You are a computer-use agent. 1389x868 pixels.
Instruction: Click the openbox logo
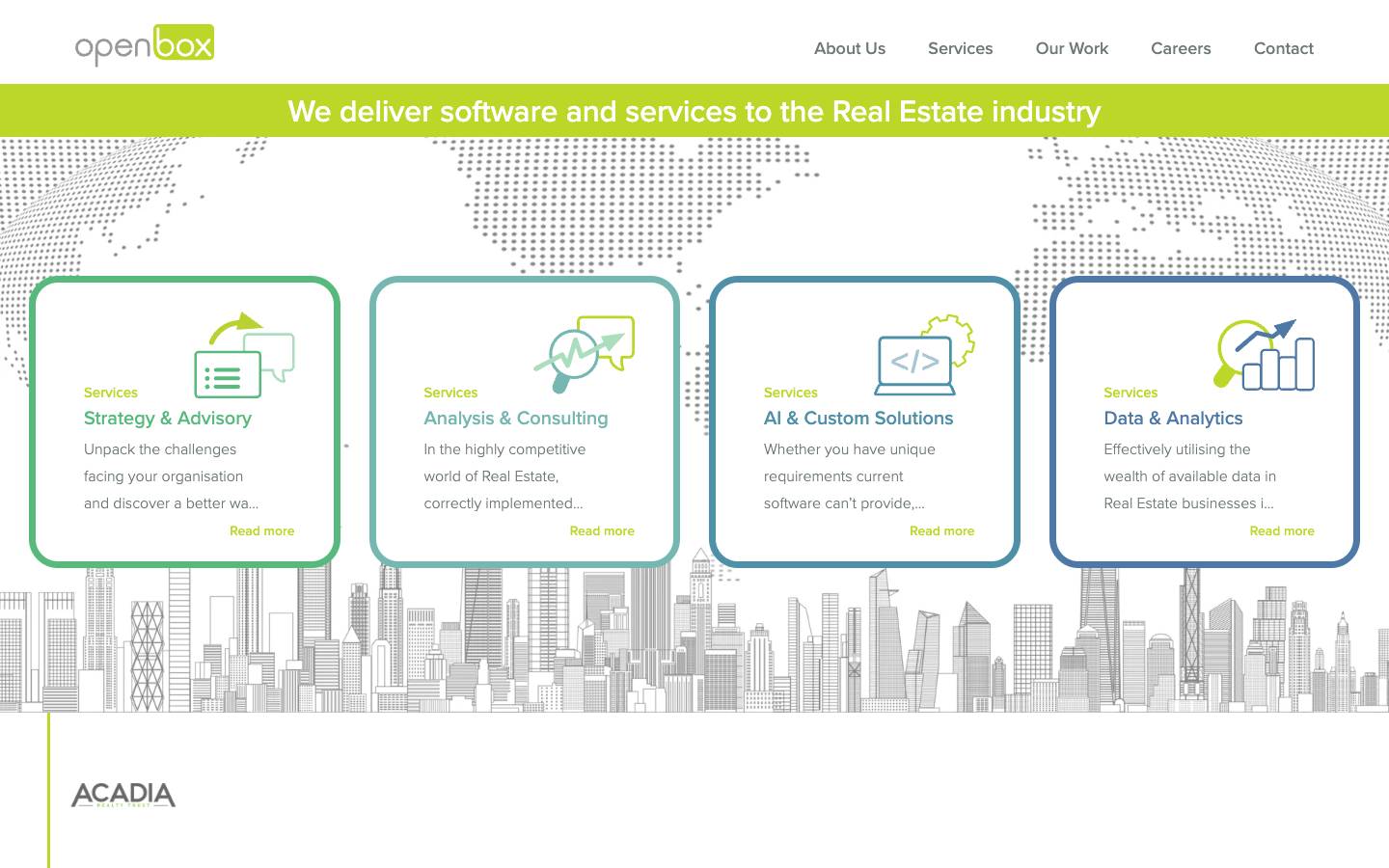tap(145, 45)
